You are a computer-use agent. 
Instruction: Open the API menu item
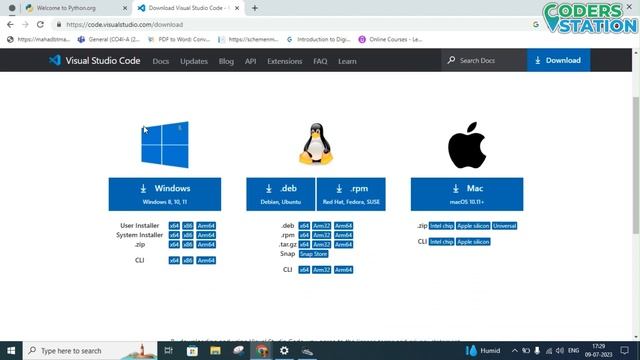[251, 61]
